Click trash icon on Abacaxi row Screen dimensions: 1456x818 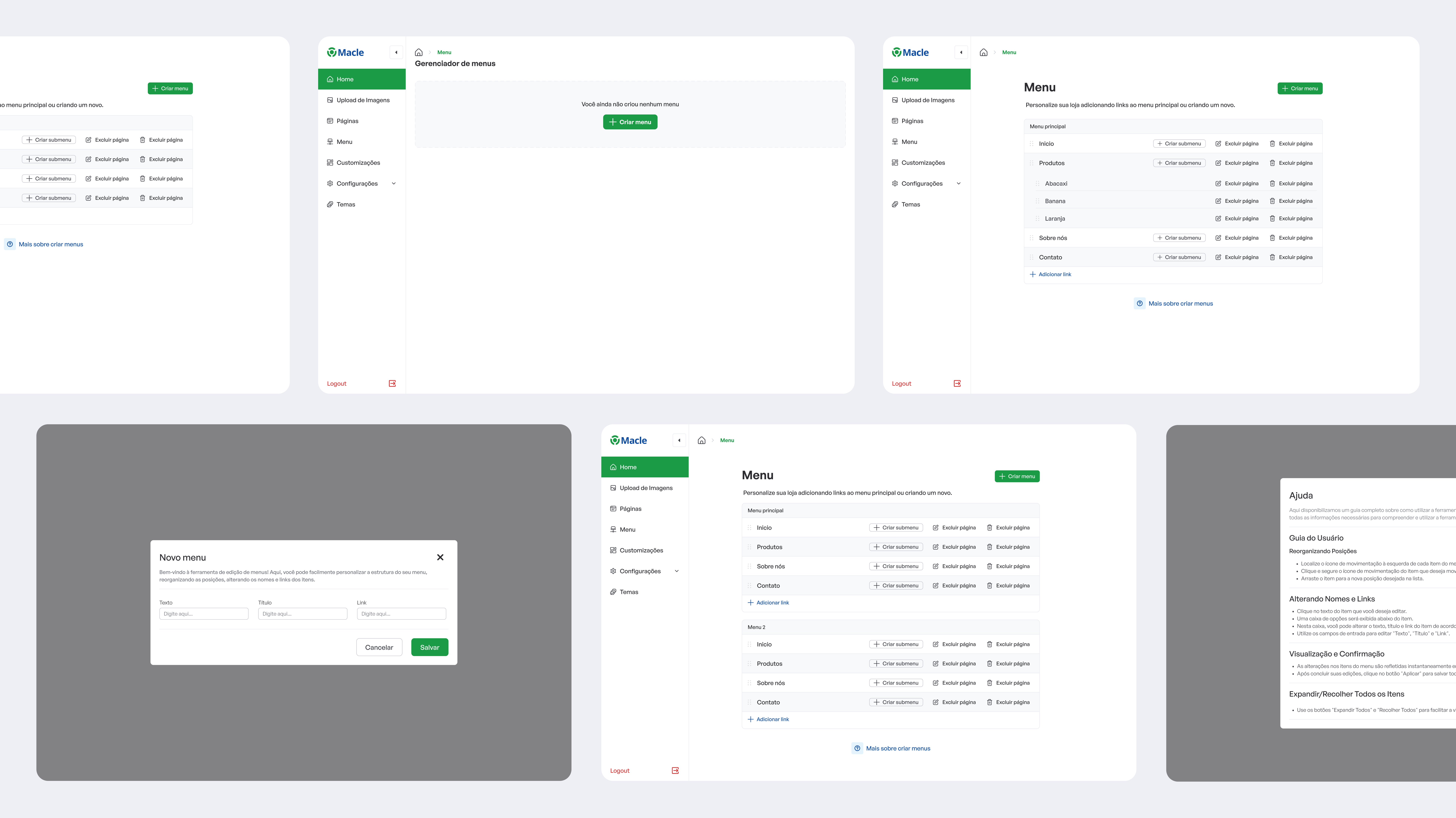(x=1272, y=184)
